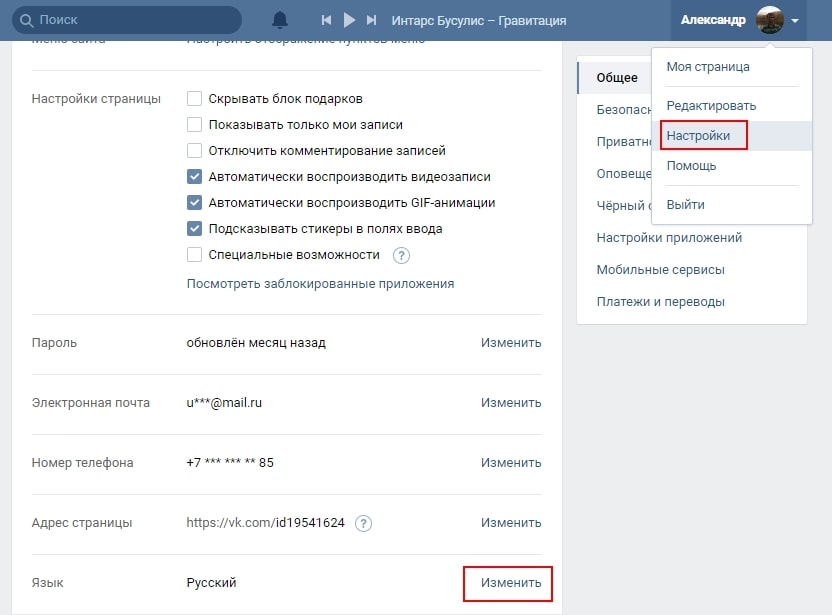Click Изменить next to Пароль
The width and height of the screenshot is (832, 615).
(510, 343)
